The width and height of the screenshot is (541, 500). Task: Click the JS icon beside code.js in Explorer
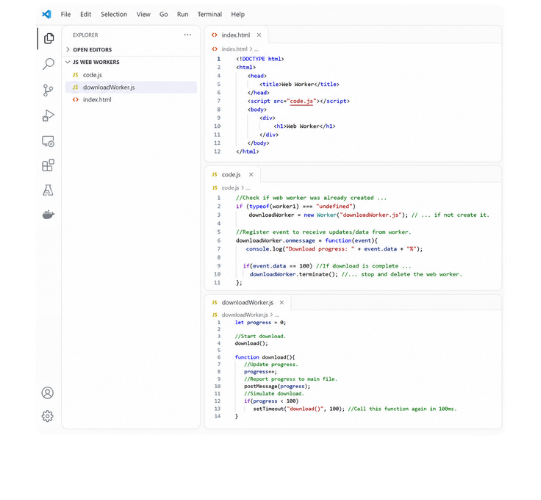(75, 75)
